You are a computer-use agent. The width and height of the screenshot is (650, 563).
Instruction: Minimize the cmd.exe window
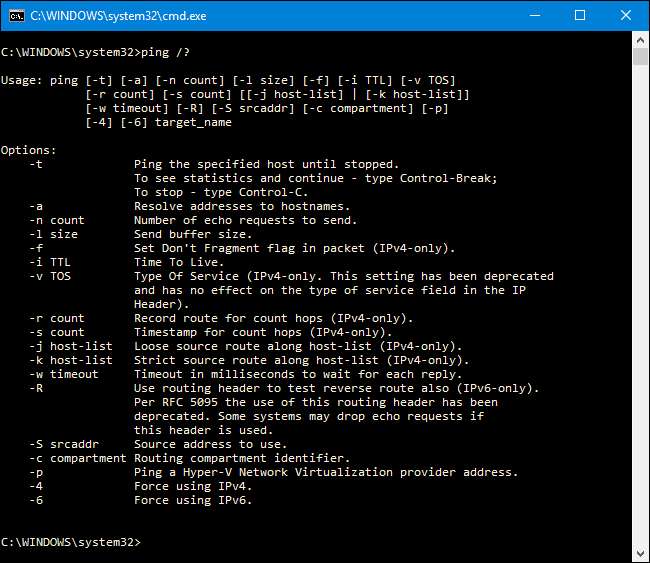(534, 16)
